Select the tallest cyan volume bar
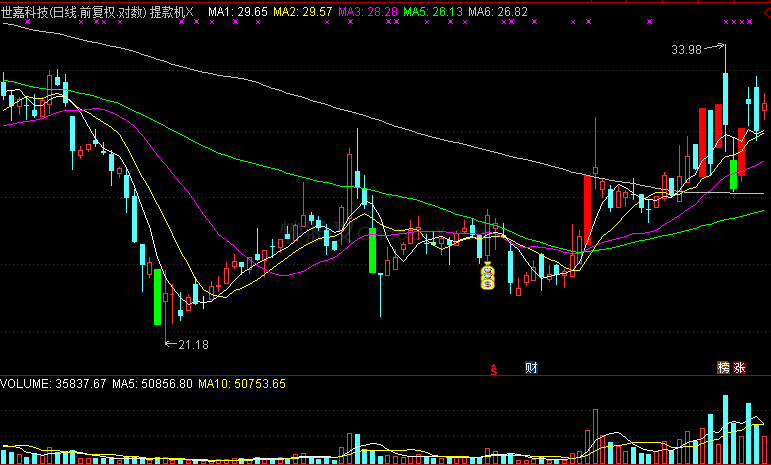Image resolution: width=771 pixels, height=465 pixels. (x=725, y=430)
